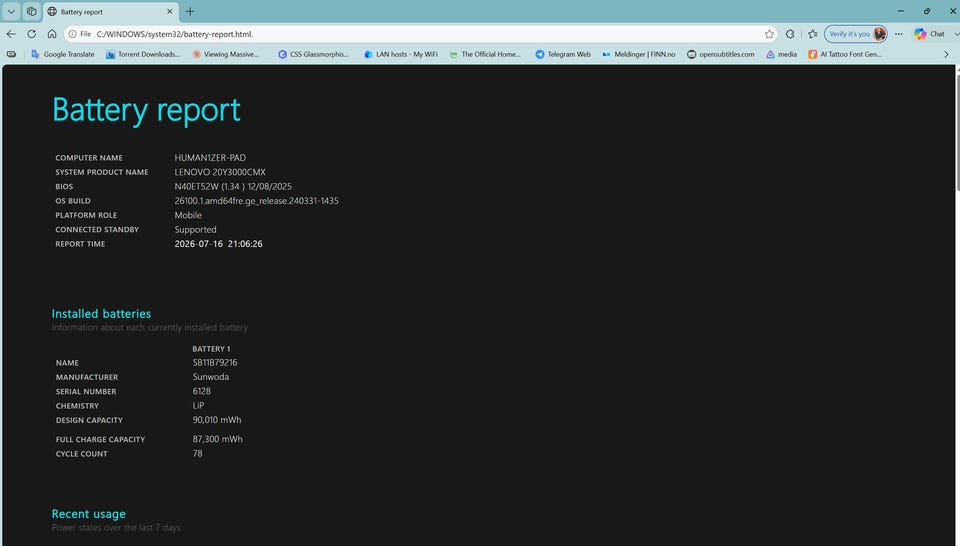Click platform role value Mobile

[188, 215]
